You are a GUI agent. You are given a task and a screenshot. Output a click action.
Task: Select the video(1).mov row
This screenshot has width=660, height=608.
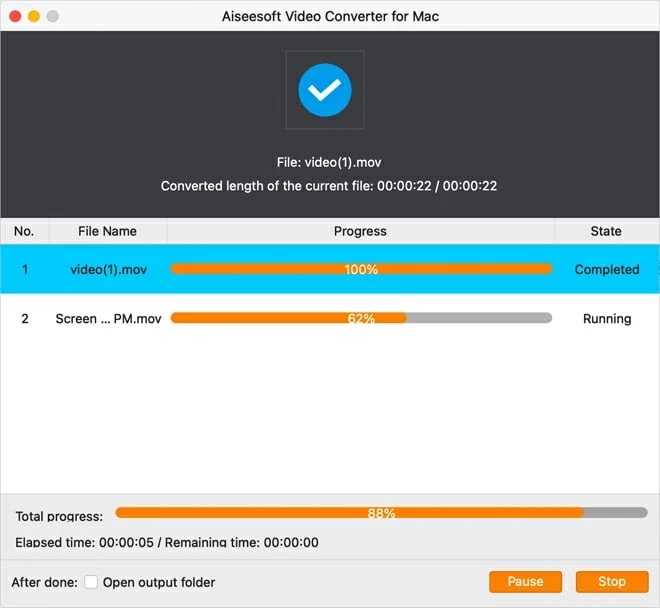(x=330, y=269)
